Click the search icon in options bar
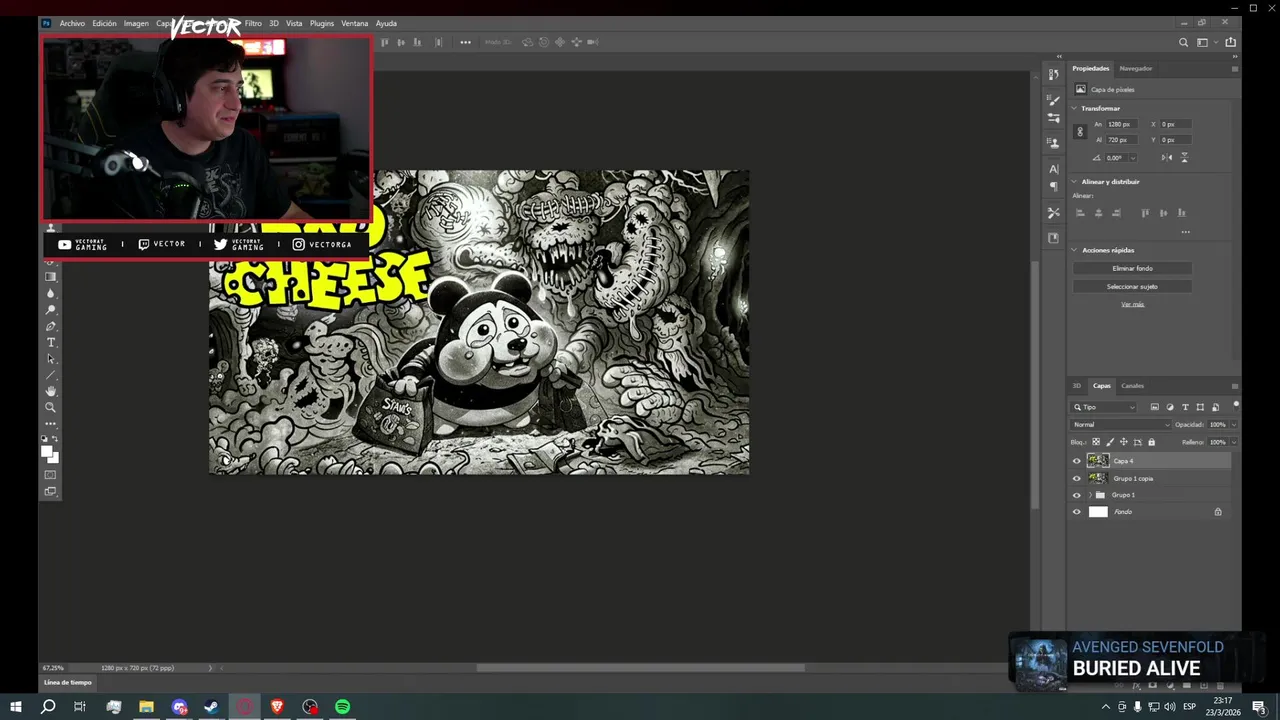 (x=1184, y=42)
